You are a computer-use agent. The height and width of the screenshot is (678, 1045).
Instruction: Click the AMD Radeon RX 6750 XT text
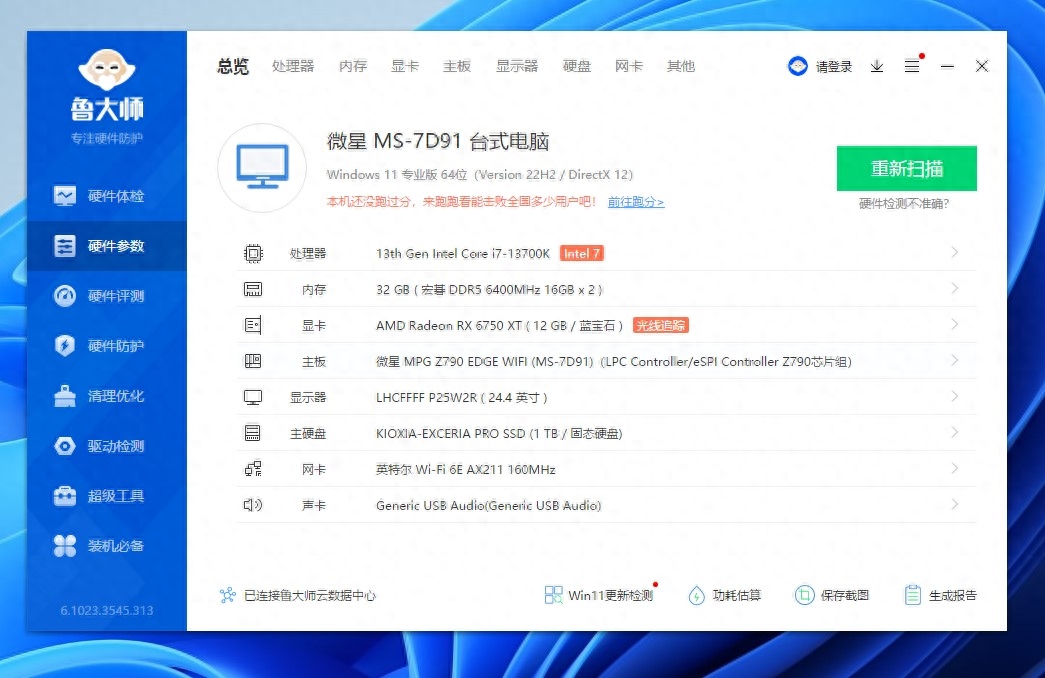[x=449, y=325]
